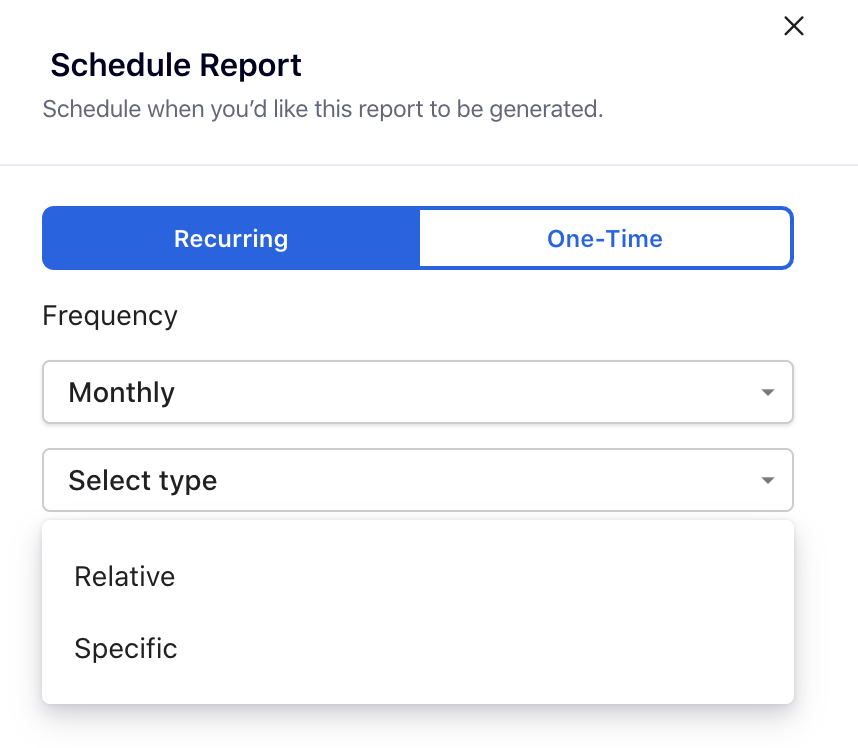
Task: Click empty area right of Relative option
Action: [500, 577]
